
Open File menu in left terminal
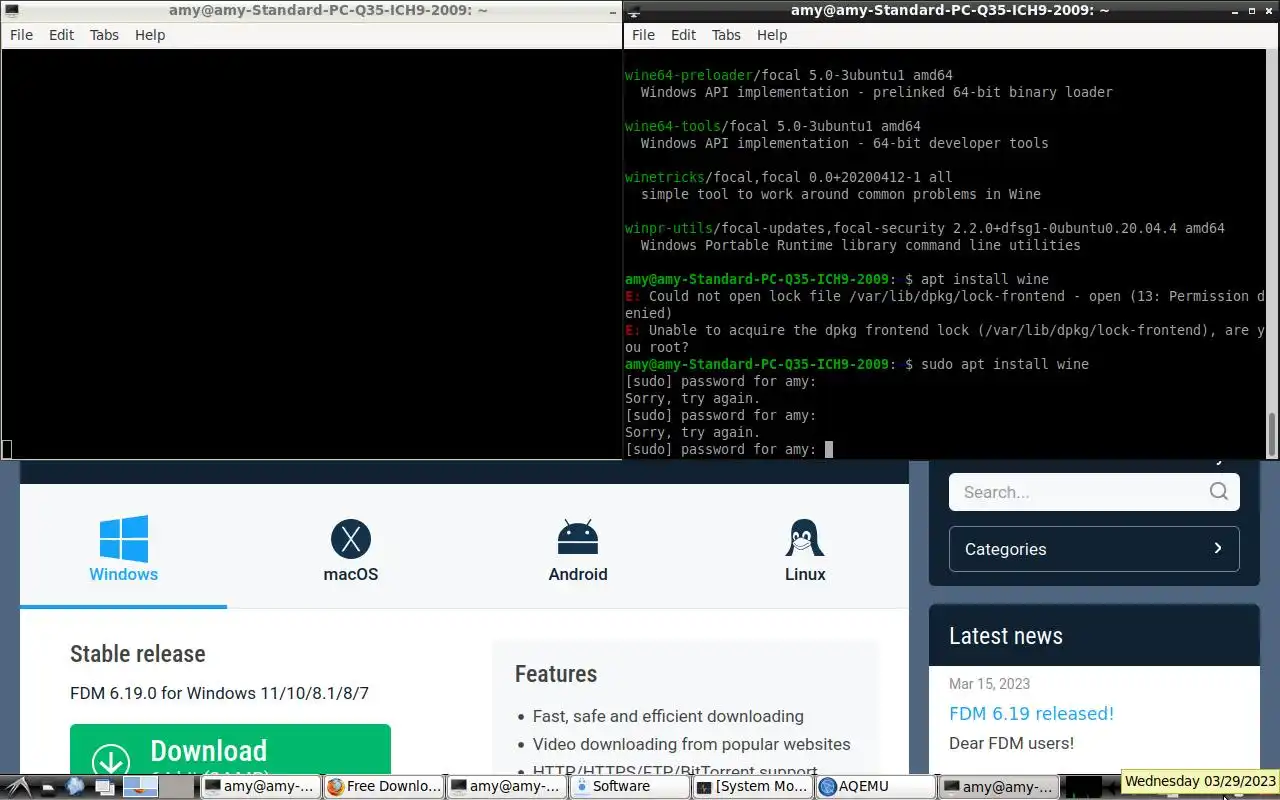[21, 35]
